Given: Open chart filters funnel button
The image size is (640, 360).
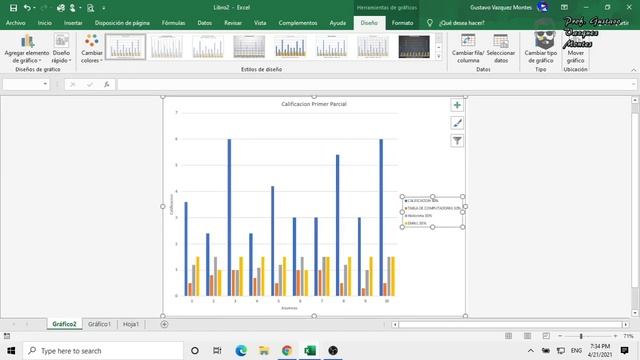Looking at the screenshot, I should click(457, 141).
